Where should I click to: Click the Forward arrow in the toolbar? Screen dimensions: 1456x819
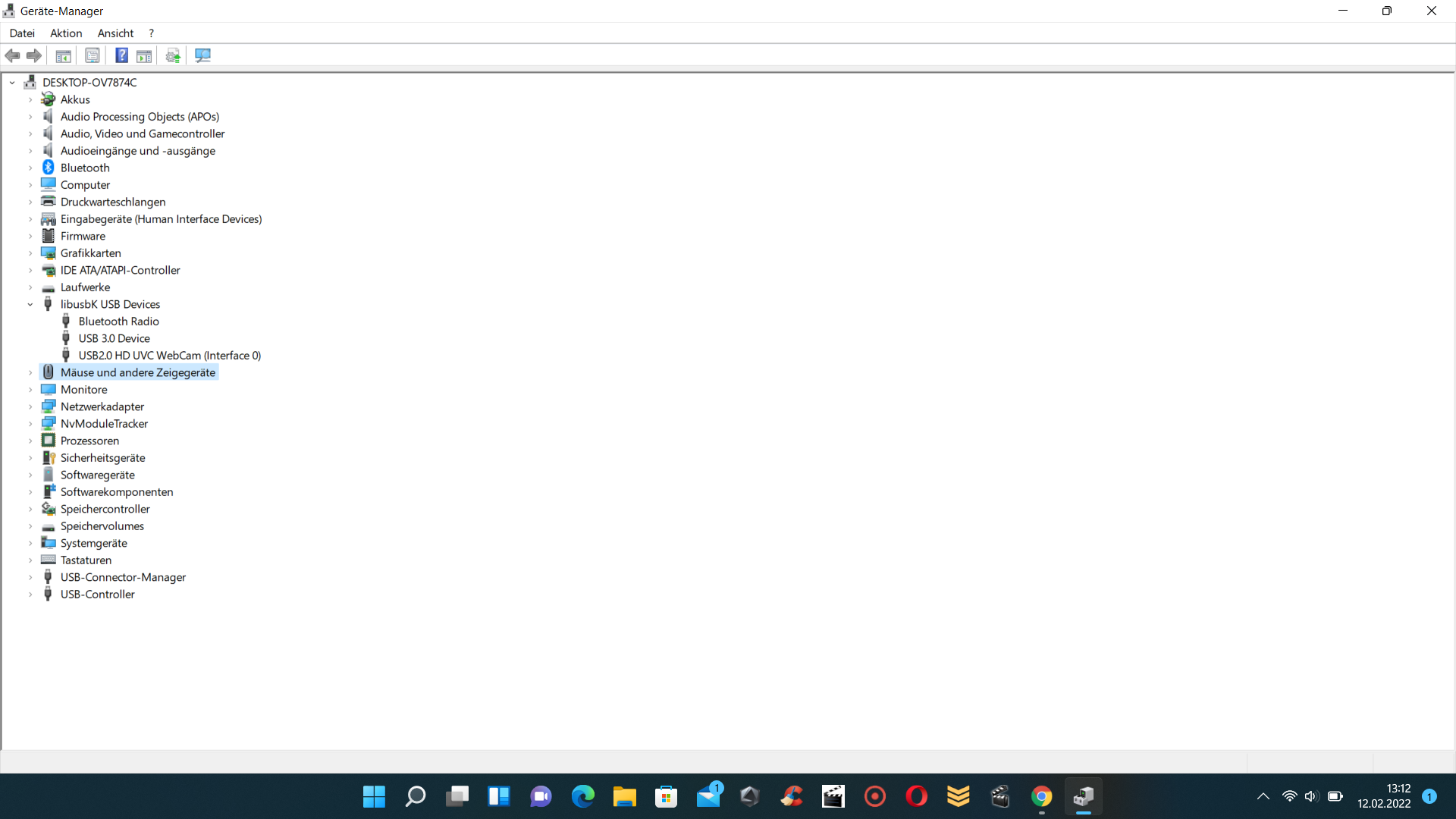pos(34,55)
